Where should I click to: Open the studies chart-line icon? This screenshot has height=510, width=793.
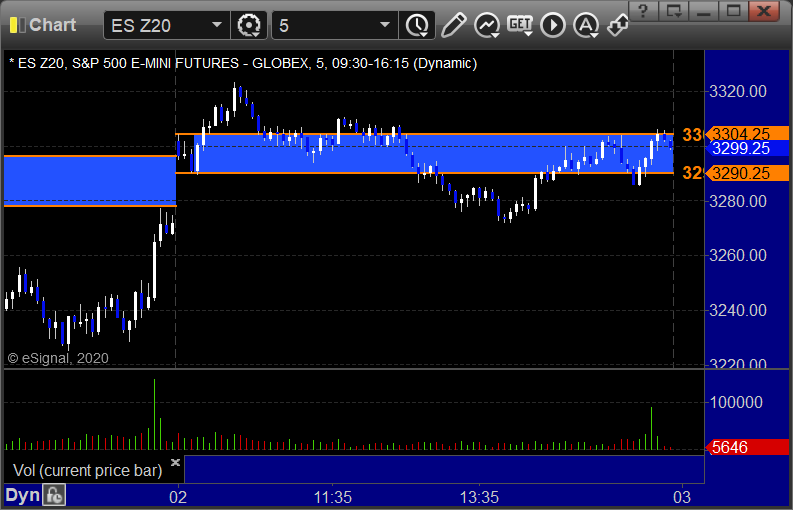pos(487,25)
